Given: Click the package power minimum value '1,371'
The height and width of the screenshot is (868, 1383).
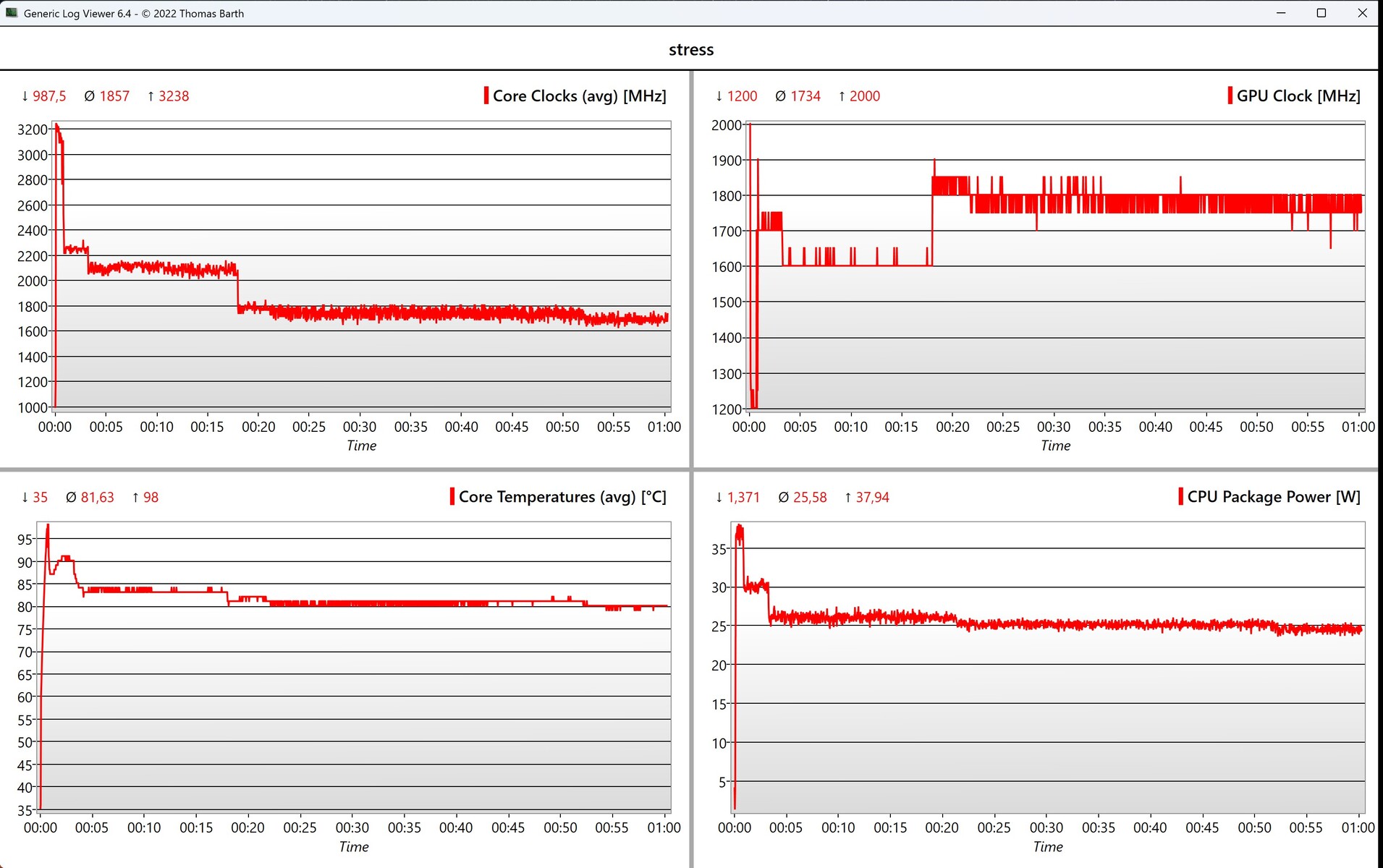Looking at the screenshot, I should click(743, 498).
